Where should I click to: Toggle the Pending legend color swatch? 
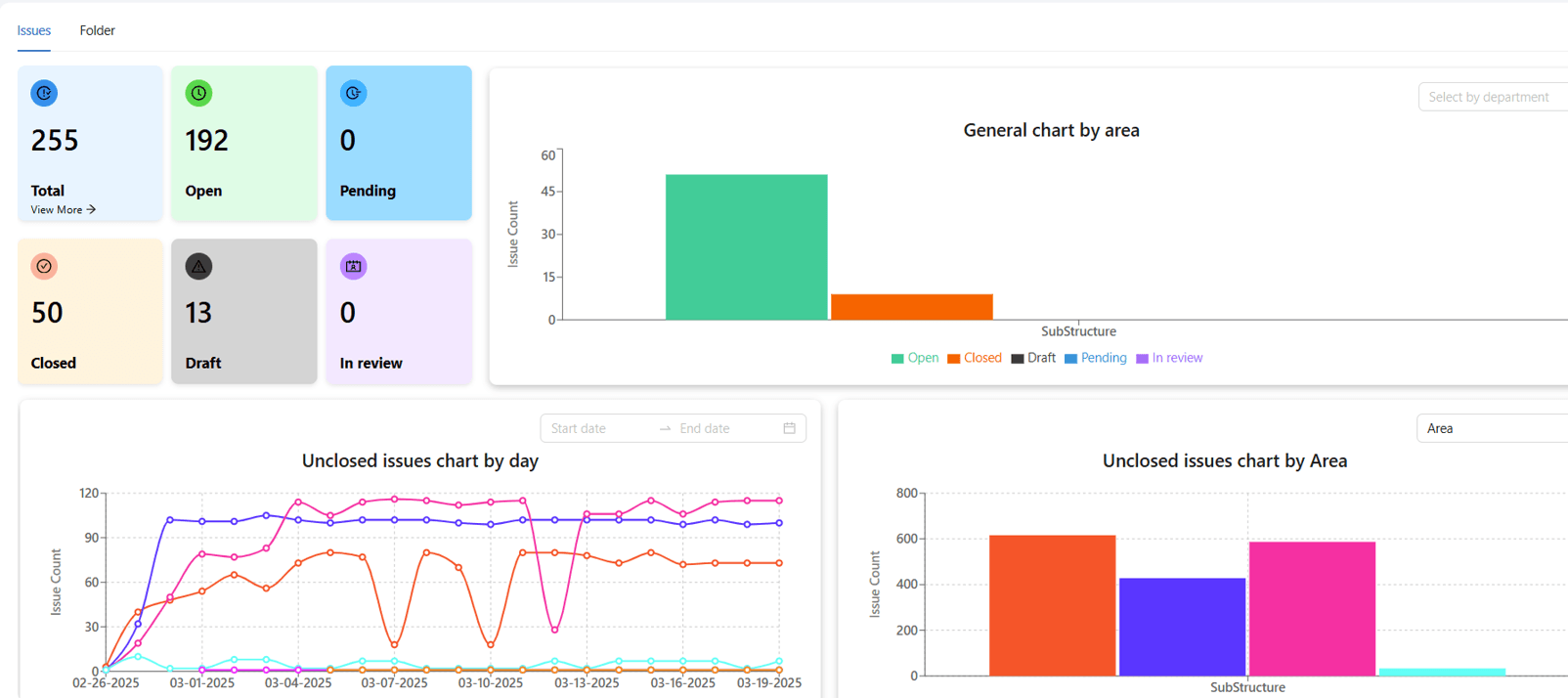coord(1070,359)
